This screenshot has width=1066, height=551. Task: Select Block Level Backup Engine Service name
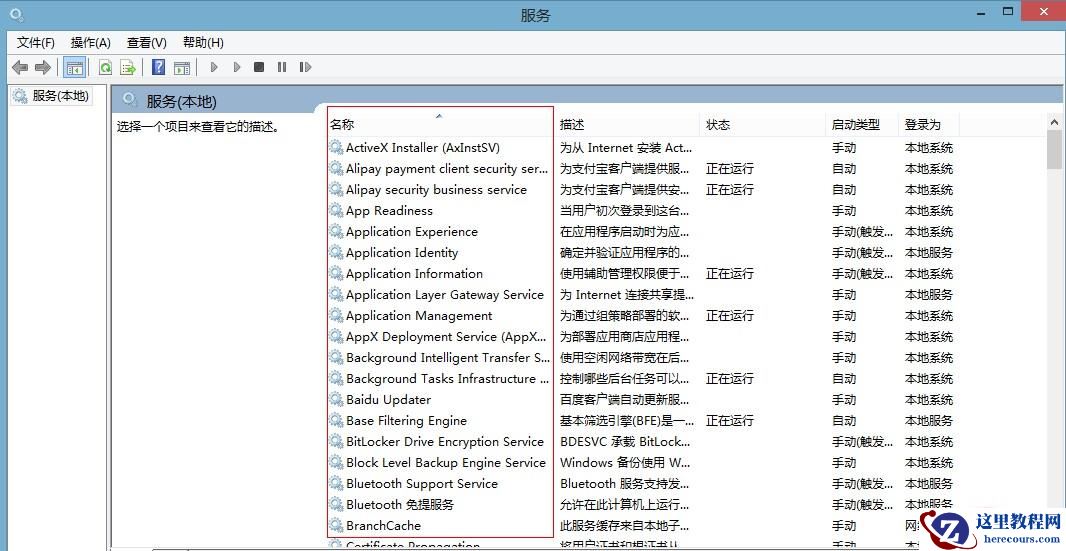[446, 463]
